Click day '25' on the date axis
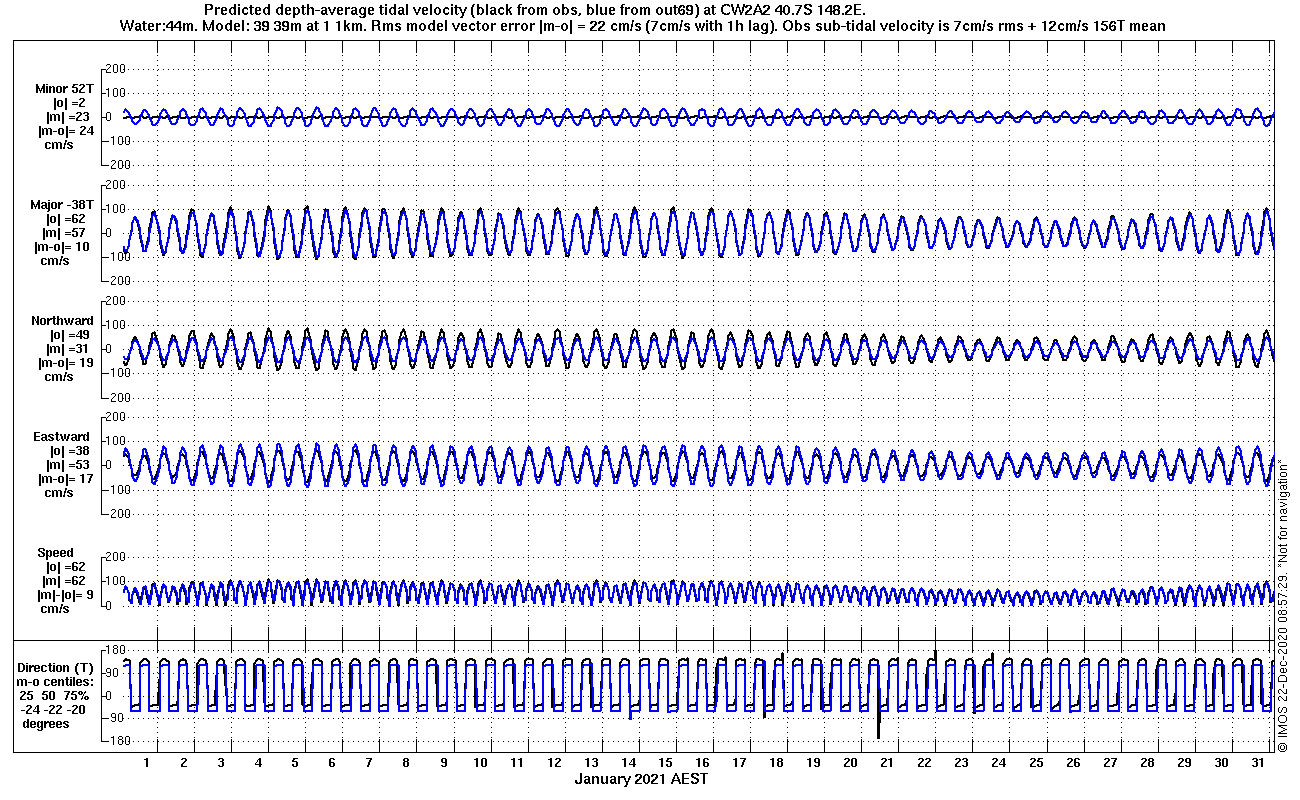This screenshot has width=1300, height=800. [1035, 763]
